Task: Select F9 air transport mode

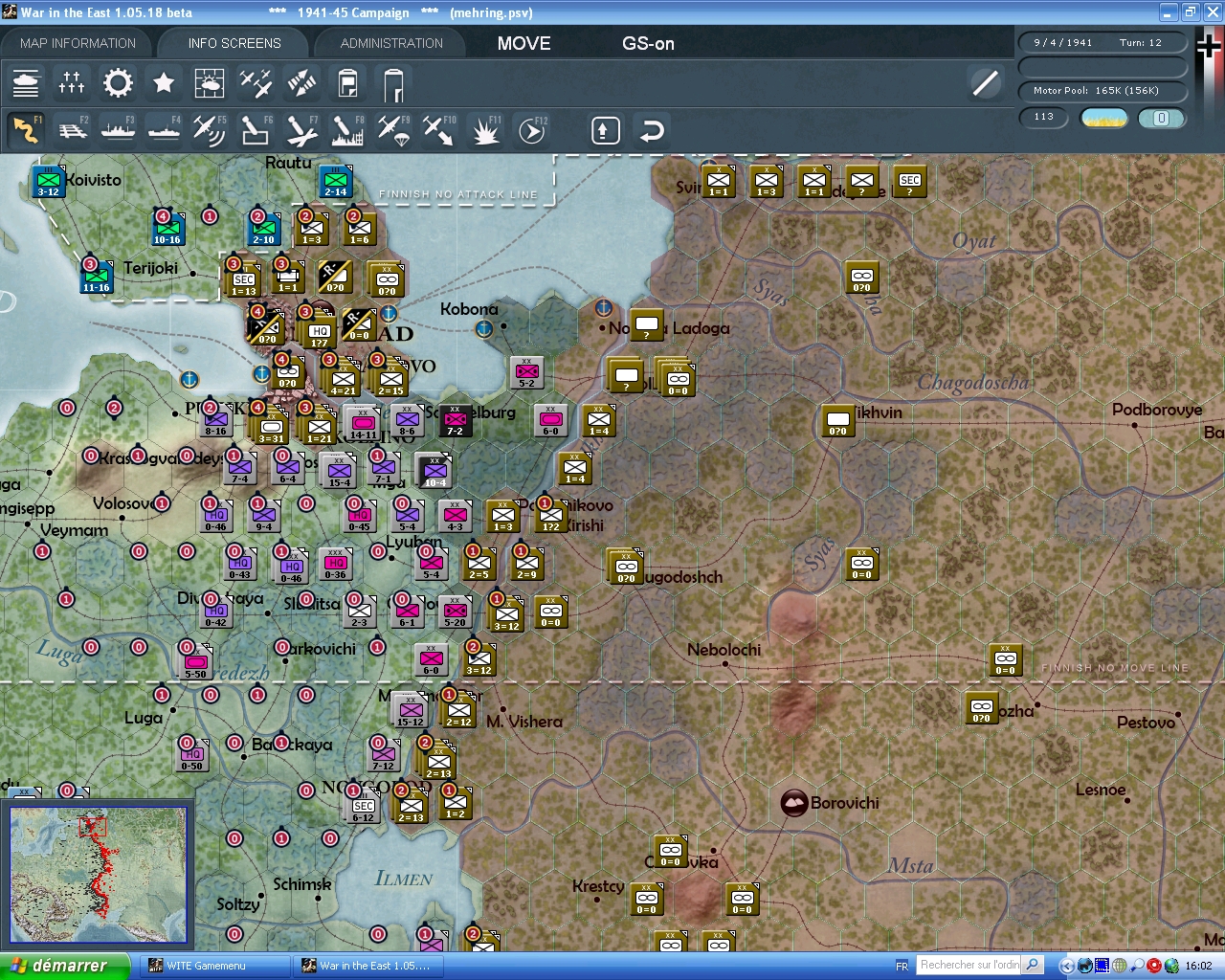Action: (393, 129)
